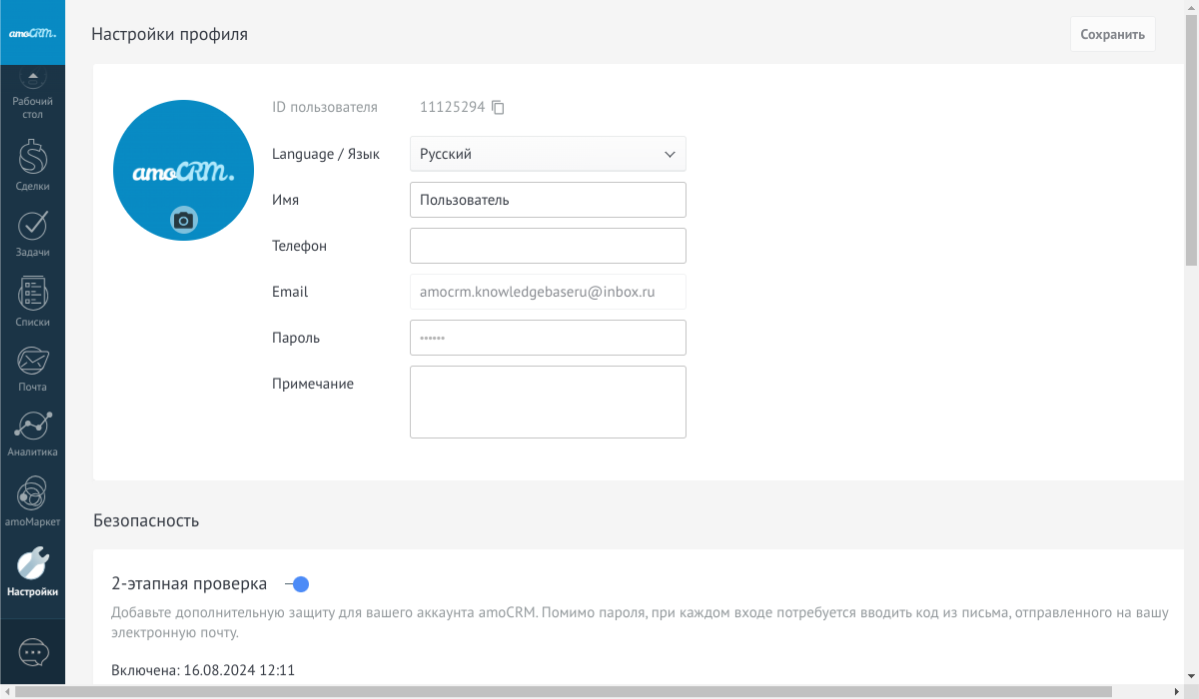The image size is (1199, 699).
Task: Disable the 2-этапная проверка toggle
Action: pos(297,584)
